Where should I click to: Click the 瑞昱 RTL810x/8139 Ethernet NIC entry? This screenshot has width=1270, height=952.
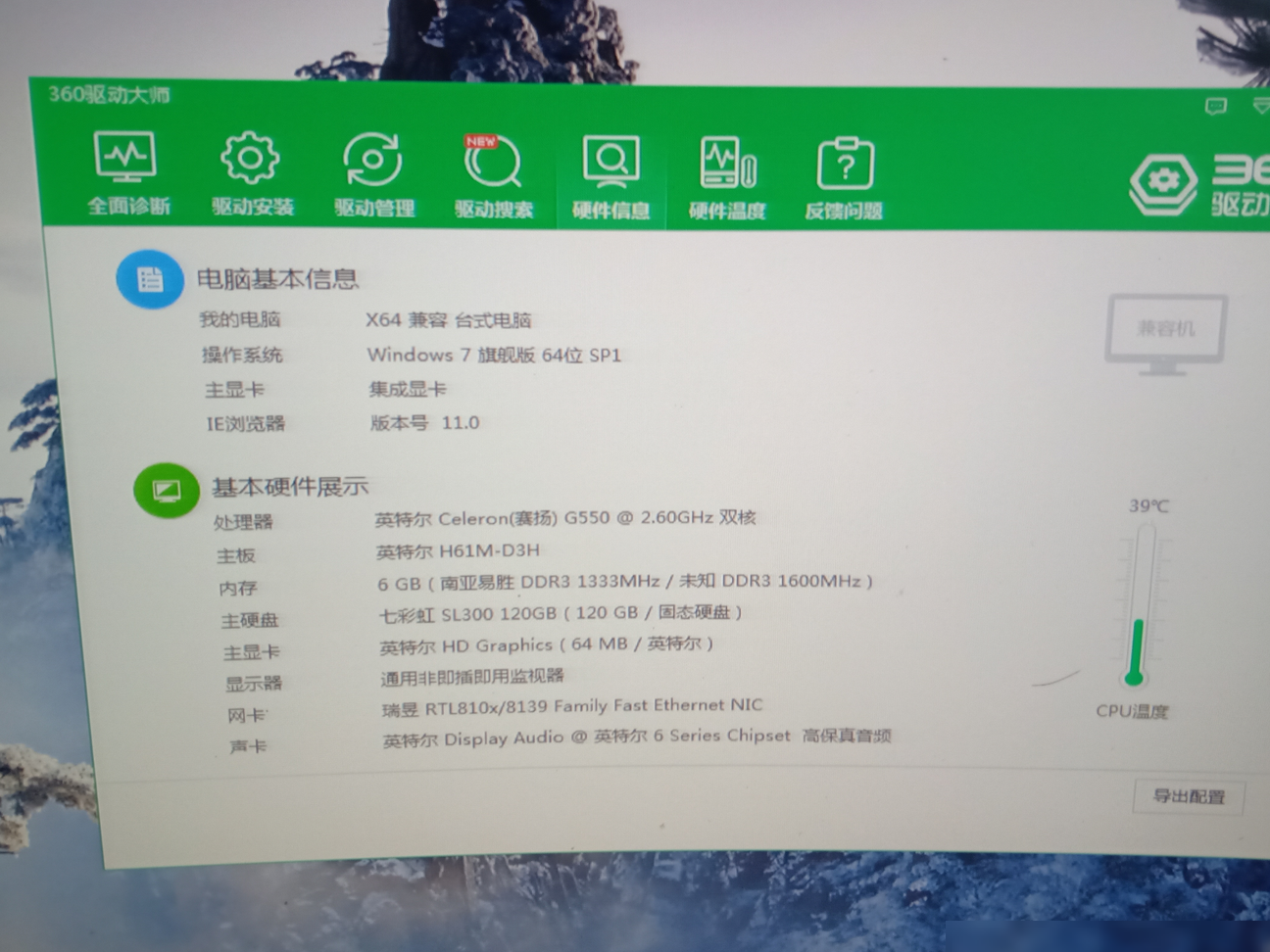(x=572, y=706)
